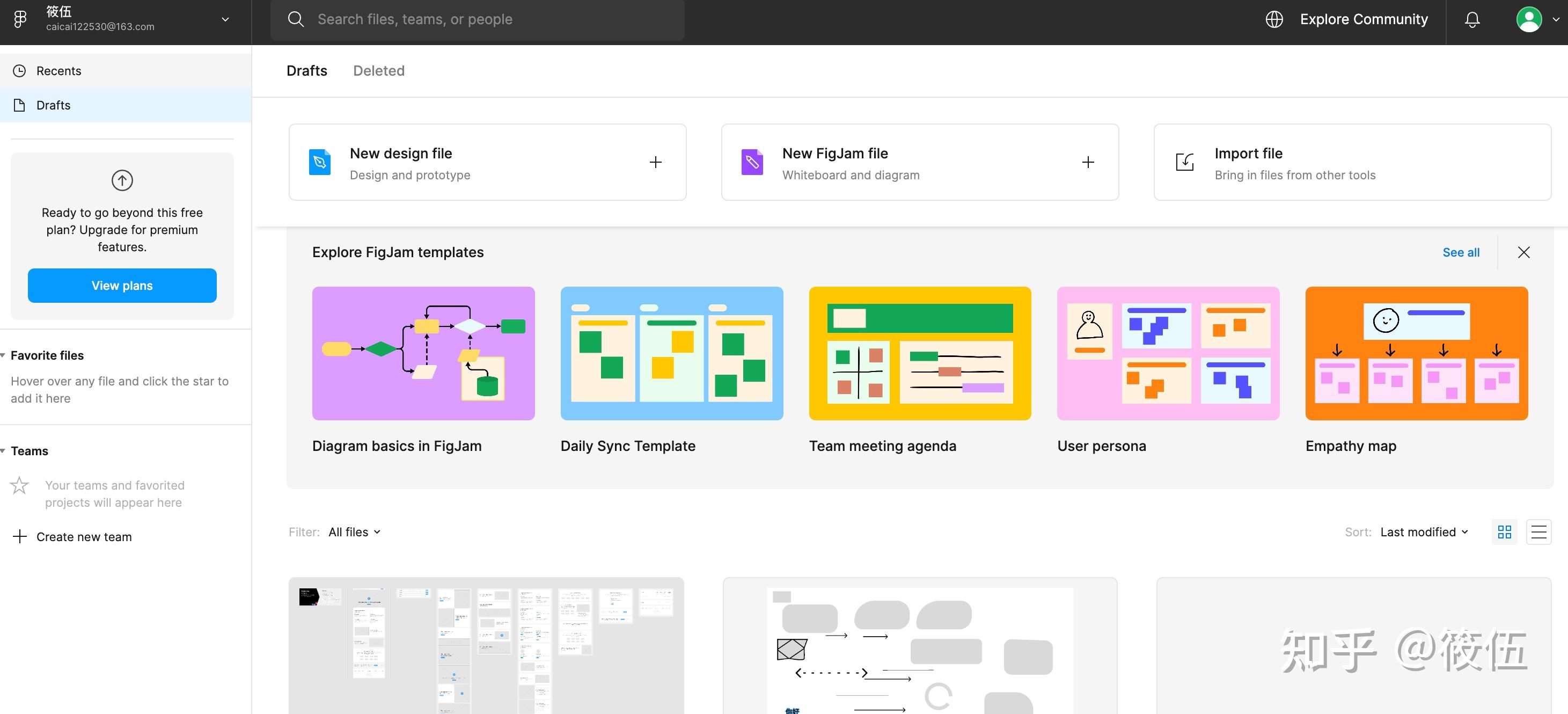
Task: Switch to list view
Action: coord(1538,532)
